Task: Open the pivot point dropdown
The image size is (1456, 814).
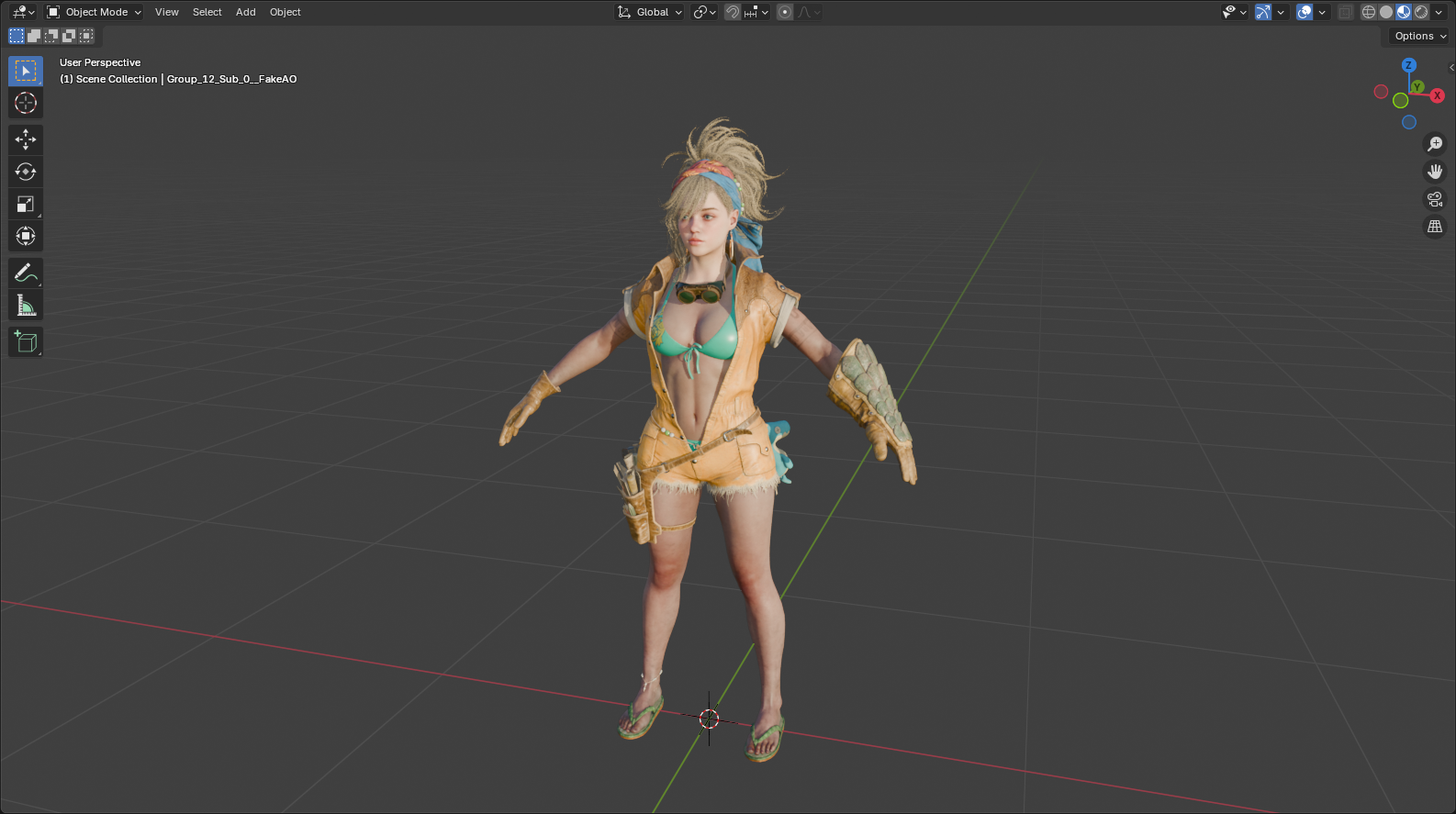Action: tap(705, 12)
